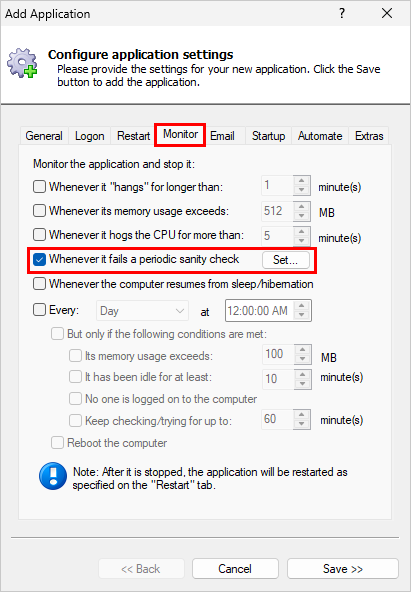Increase the hang minutes spinner up arrow
This screenshot has height=592, width=411.
point(302,181)
